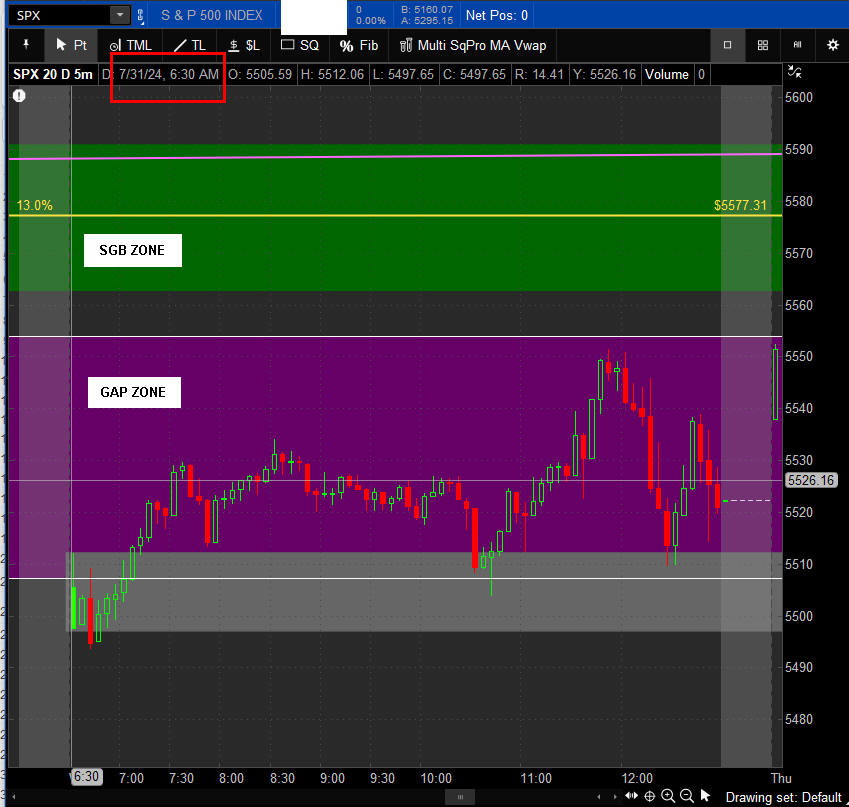
Task: Zoom out with the magnifier minus icon
Action: (687, 796)
